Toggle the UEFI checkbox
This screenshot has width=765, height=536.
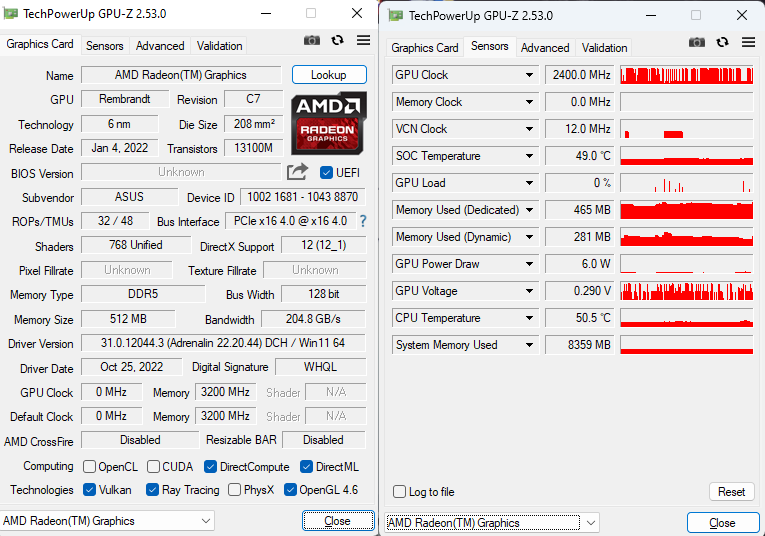(x=326, y=173)
